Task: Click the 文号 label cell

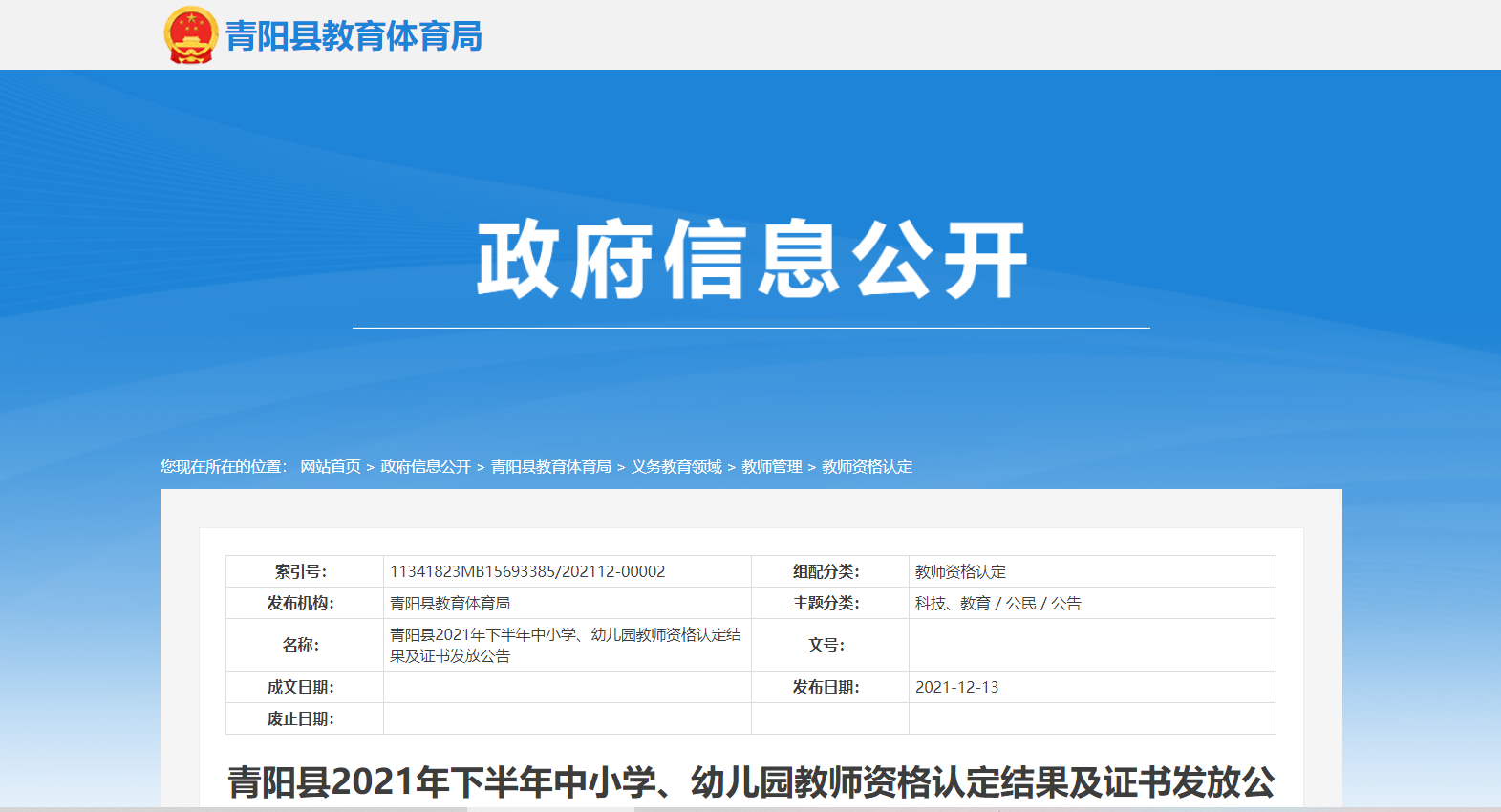Action: click(826, 645)
